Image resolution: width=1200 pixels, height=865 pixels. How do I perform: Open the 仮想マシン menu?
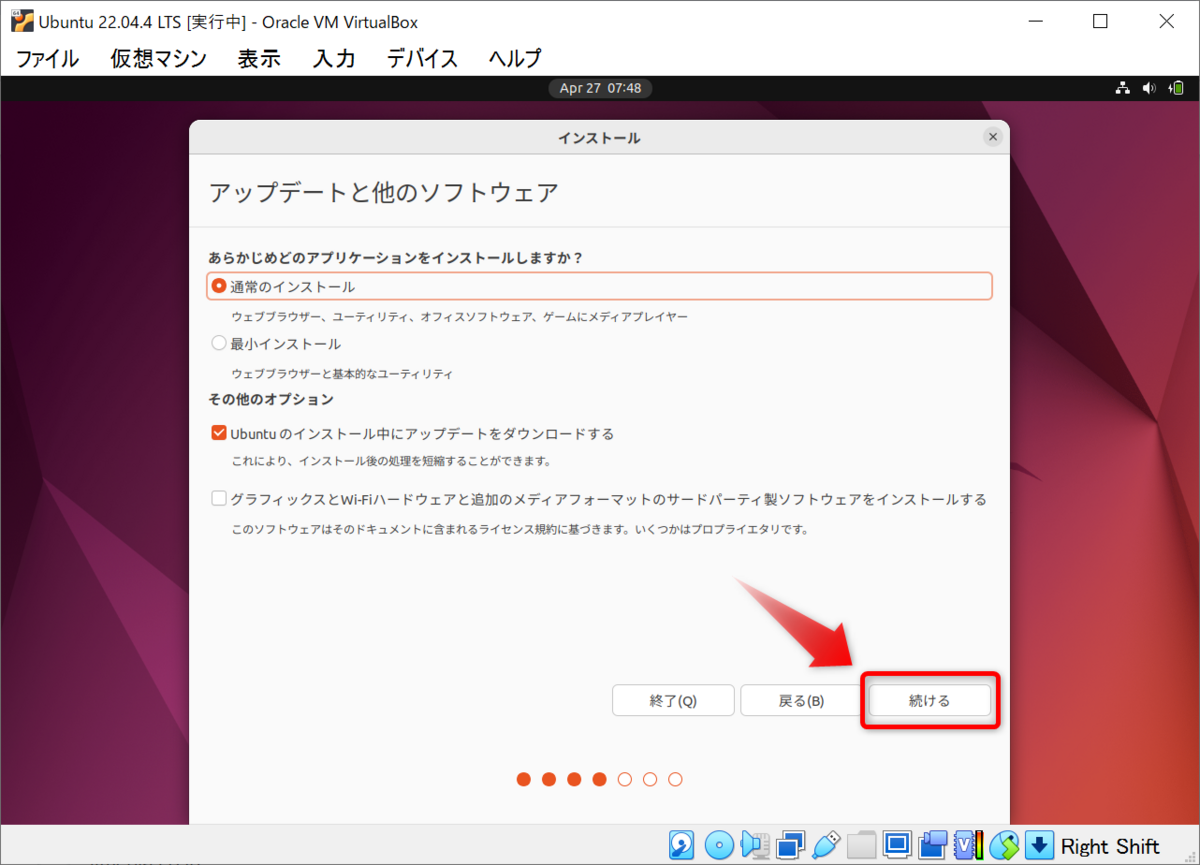(159, 58)
